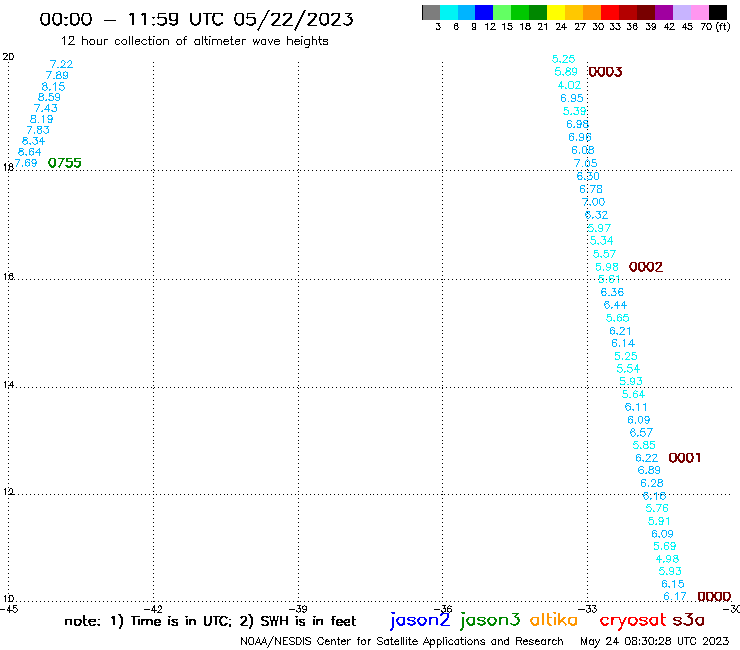The image size is (740, 650).
Task: Click the wave height value 5.69
Action: coord(665,546)
